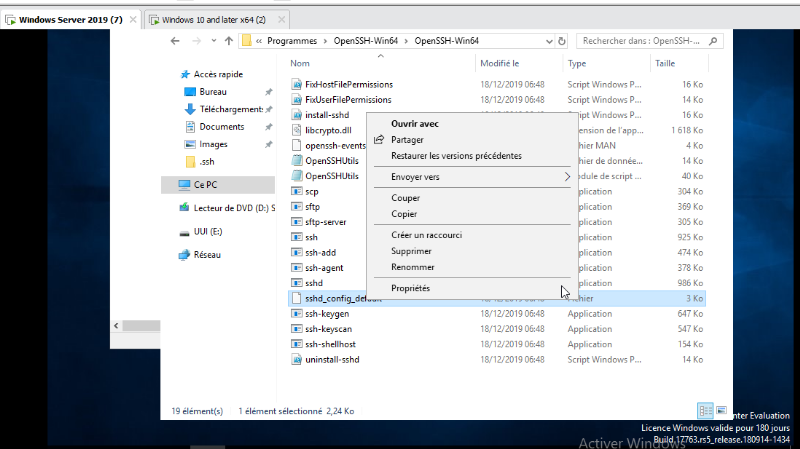Expand the chevron after Programmes breadcrumb
This screenshot has height=449, width=800.
point(326,41)
